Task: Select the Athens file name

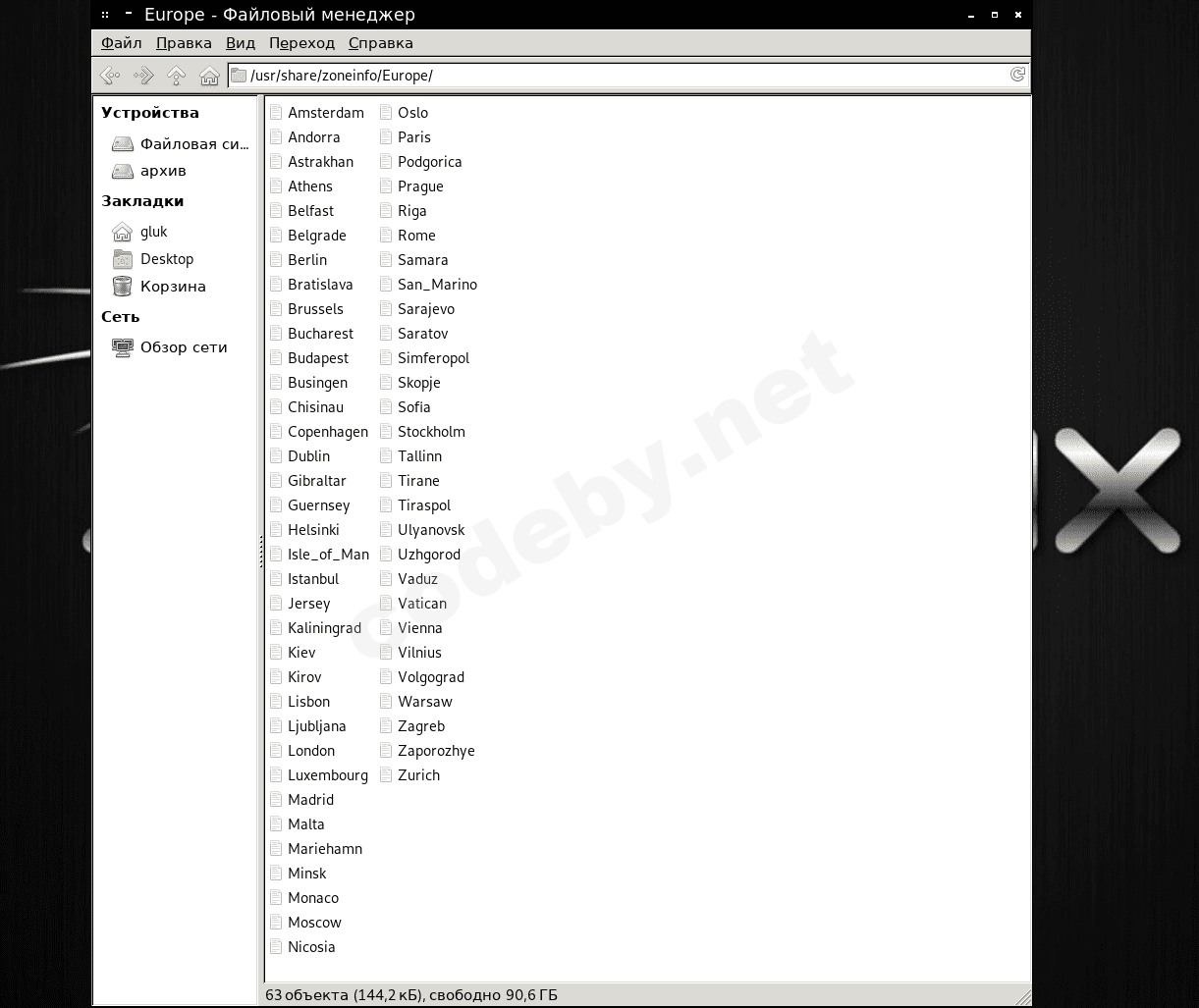Action: click(x=310, y=186)
